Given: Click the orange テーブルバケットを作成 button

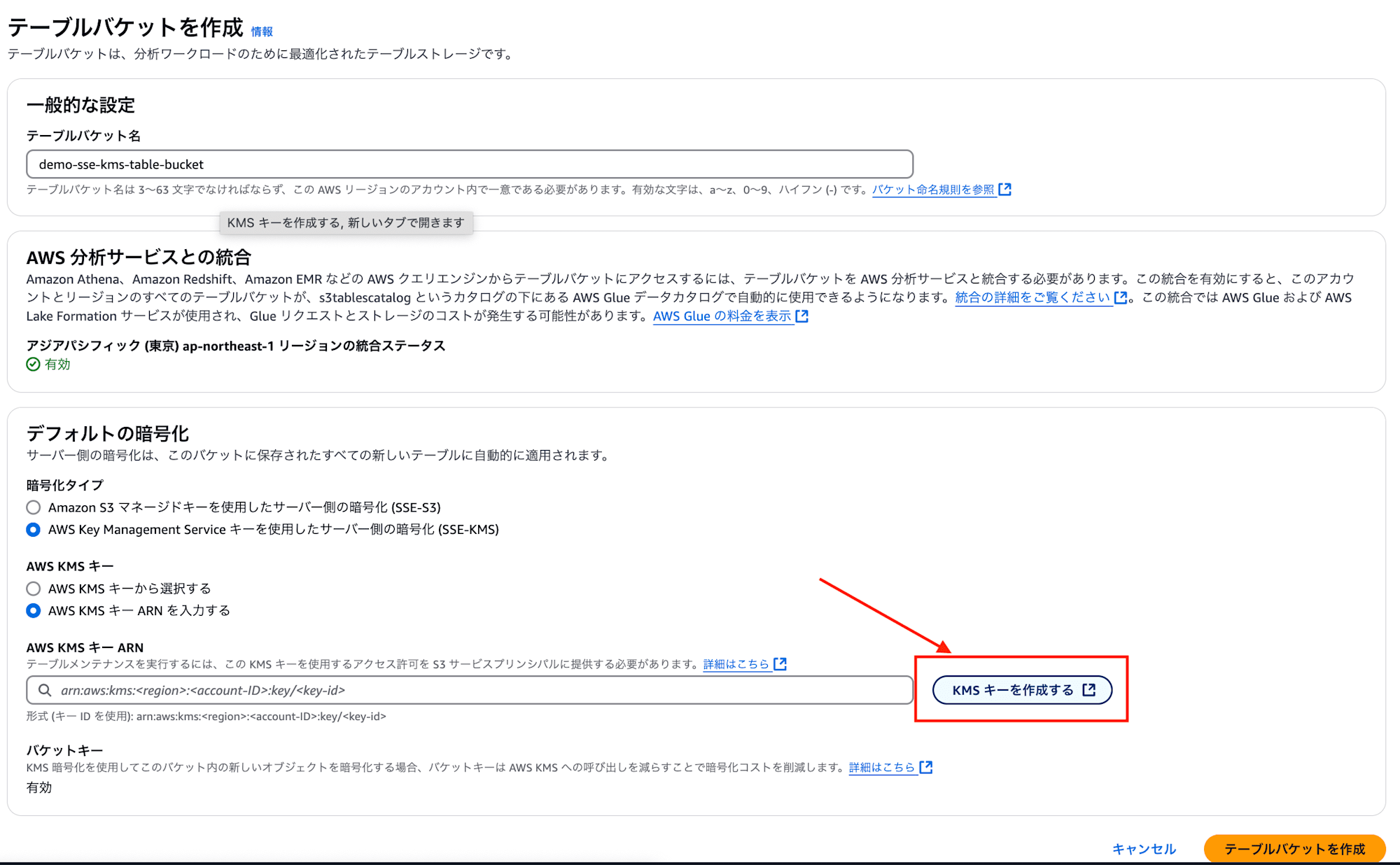Looking at the screenshot, I should point(1294,849).
